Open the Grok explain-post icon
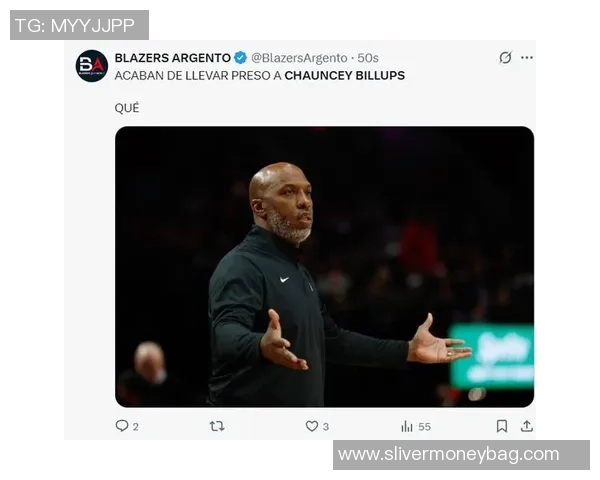The height and width of the screenshot is (480, 600). 505,57
